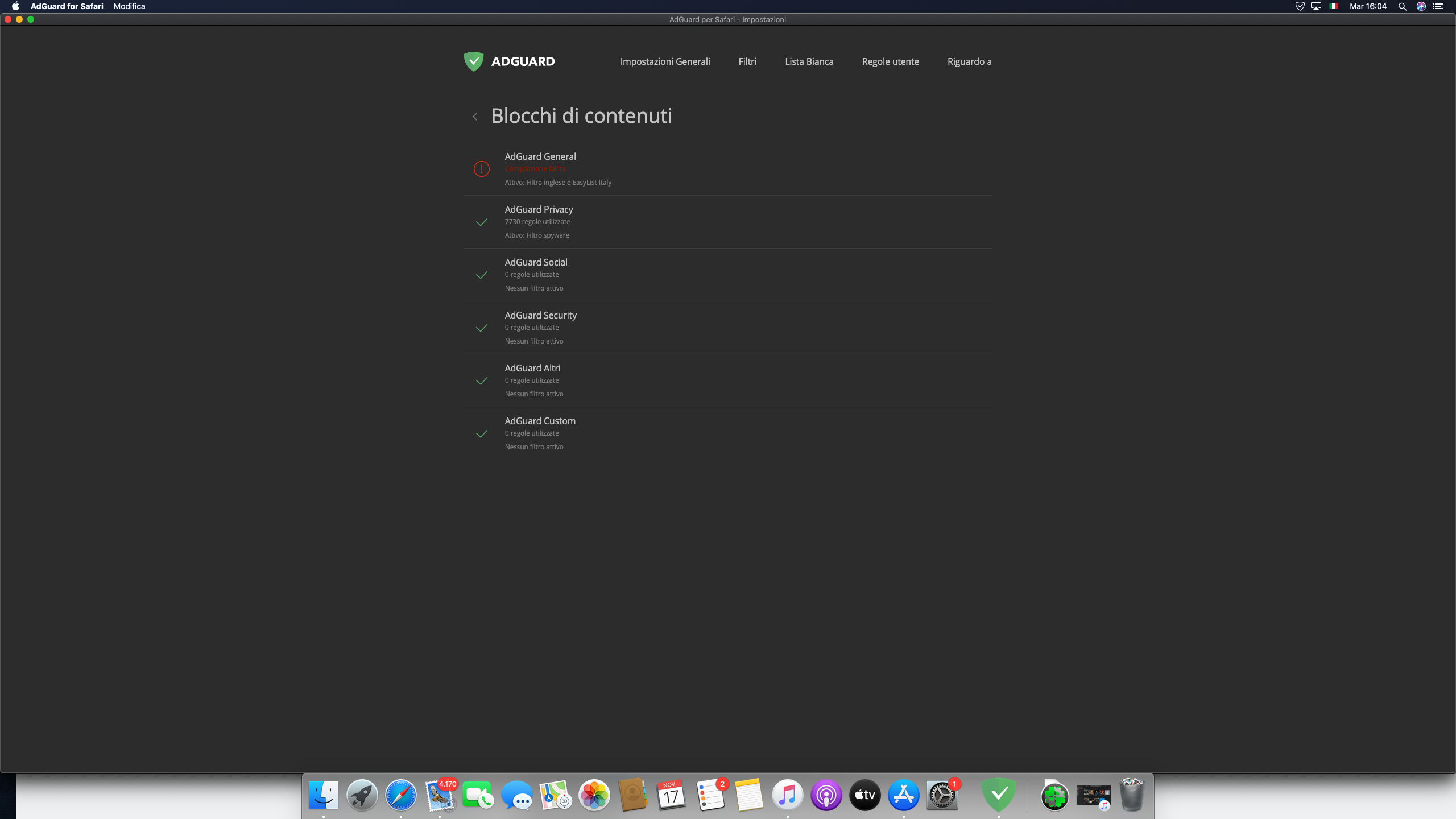This screenshot has height=819, width=1456.
Task: Open the AirPlay display menu bar icon
Action: [1316, 6]
